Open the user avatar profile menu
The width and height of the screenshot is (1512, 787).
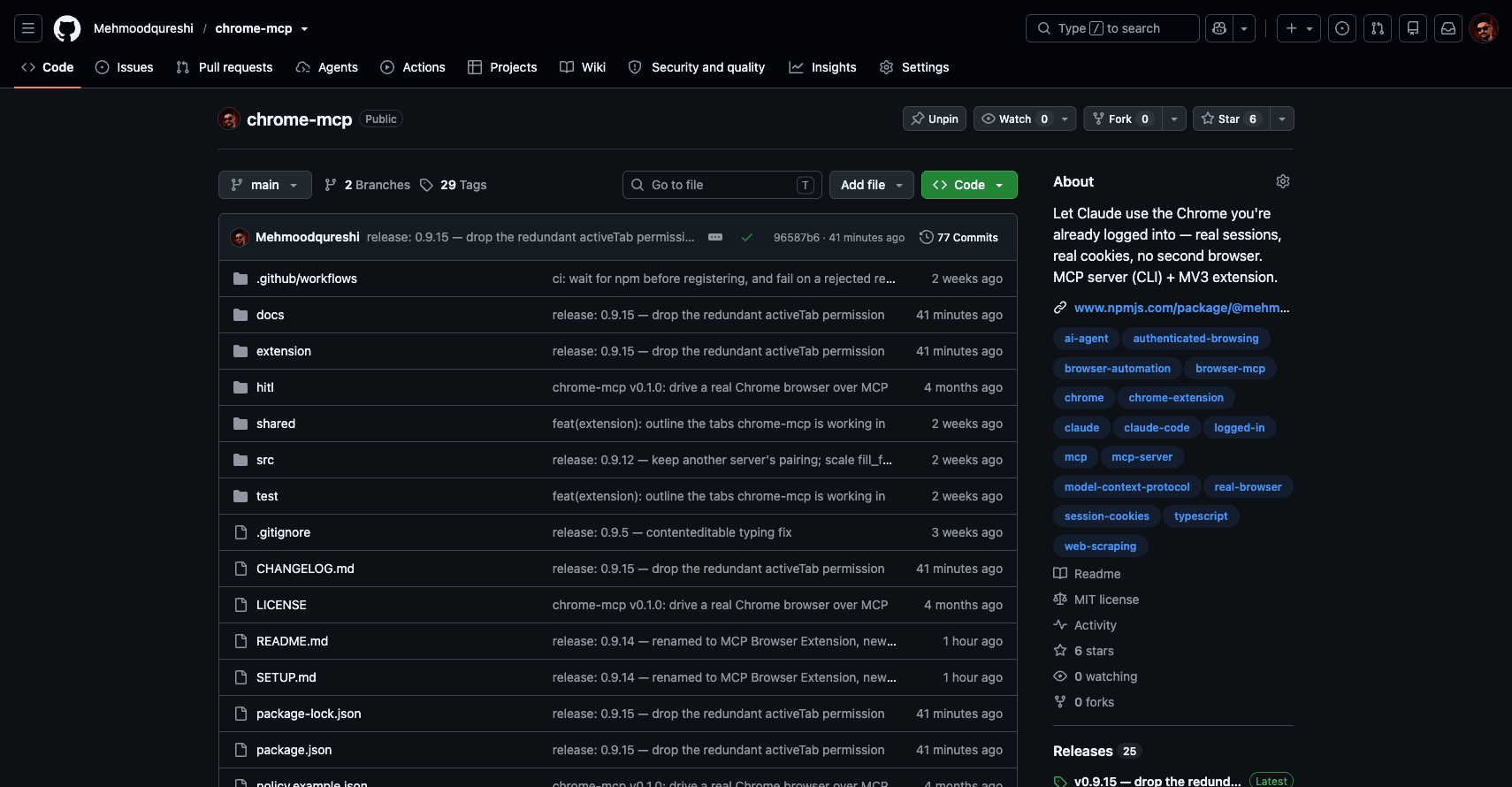pos(1484,28)
